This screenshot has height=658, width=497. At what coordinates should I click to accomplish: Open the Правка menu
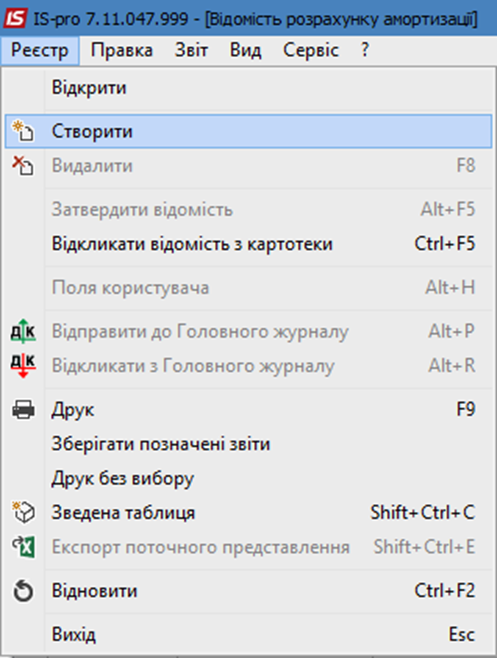pos(122,50)
